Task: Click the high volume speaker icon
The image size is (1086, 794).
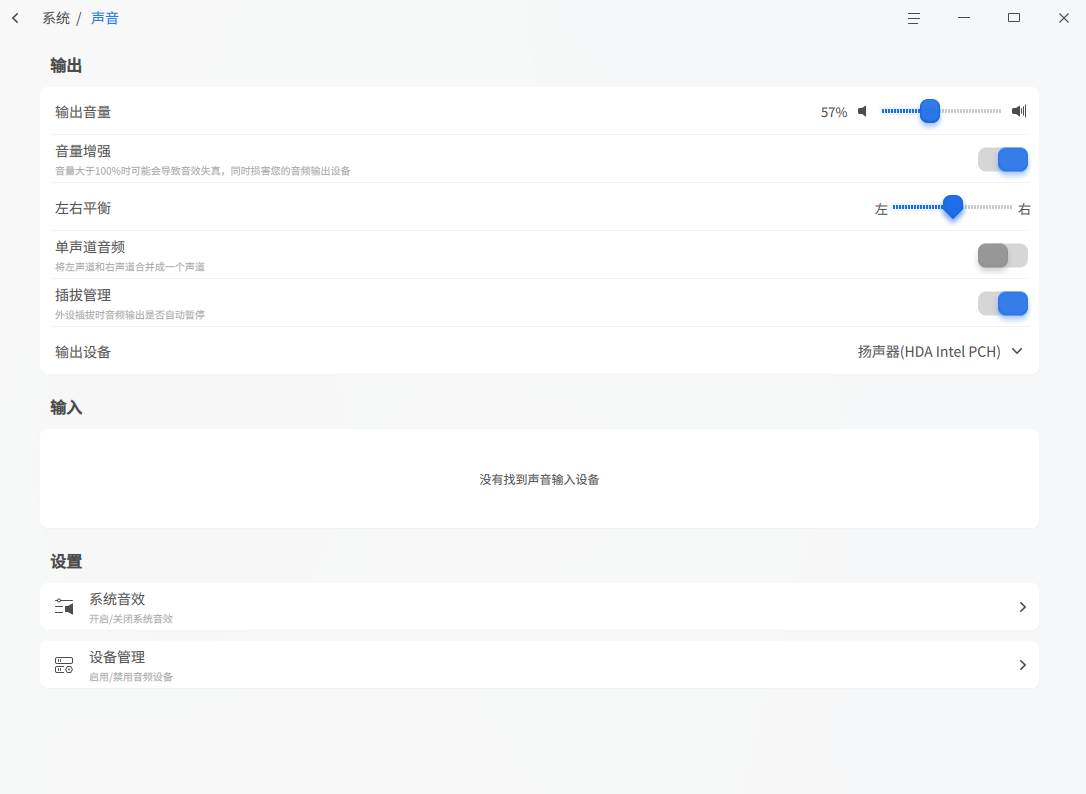Action: tap(1019, 112)
